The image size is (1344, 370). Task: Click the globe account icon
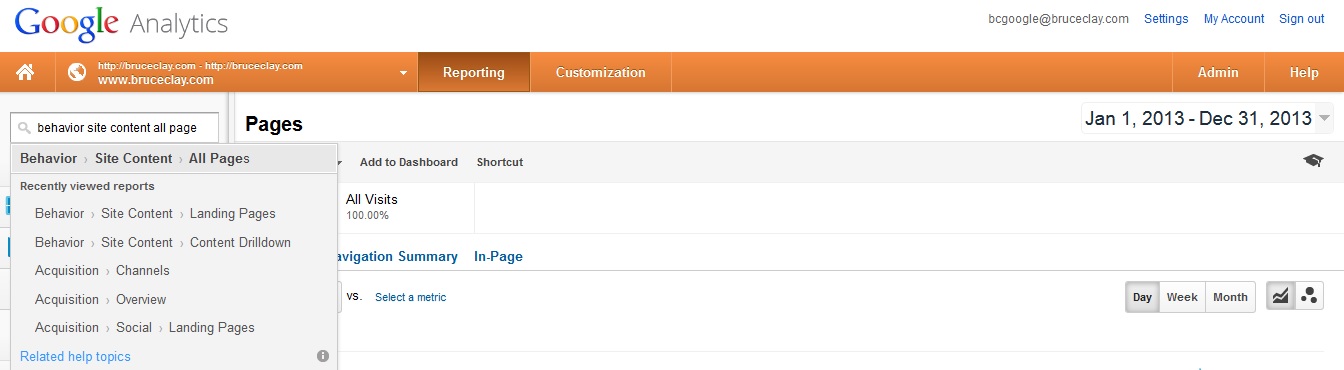[77, 72]
